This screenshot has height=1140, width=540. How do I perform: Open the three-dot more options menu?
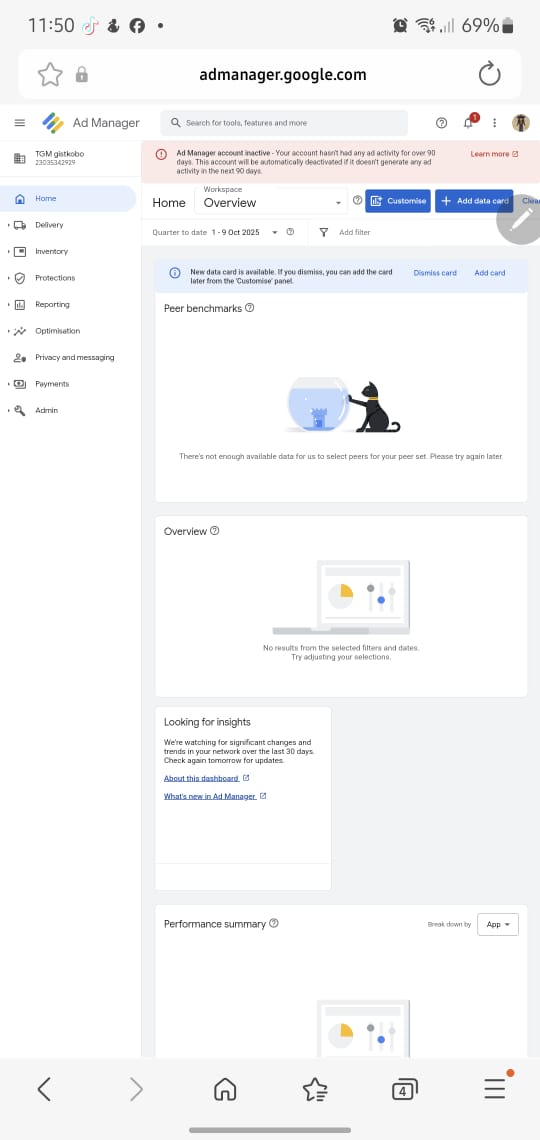(494, 123)
